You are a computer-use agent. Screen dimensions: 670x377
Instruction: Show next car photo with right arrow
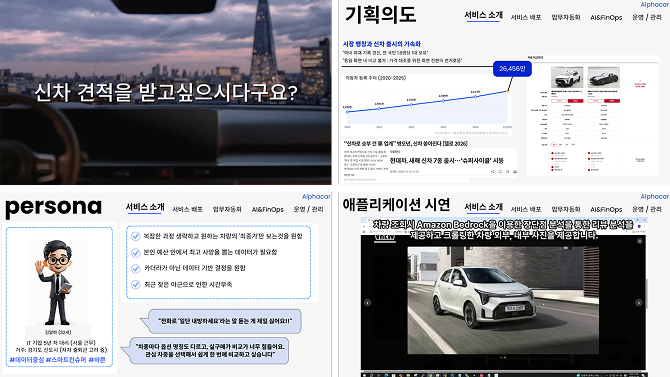tap(639, 303)
